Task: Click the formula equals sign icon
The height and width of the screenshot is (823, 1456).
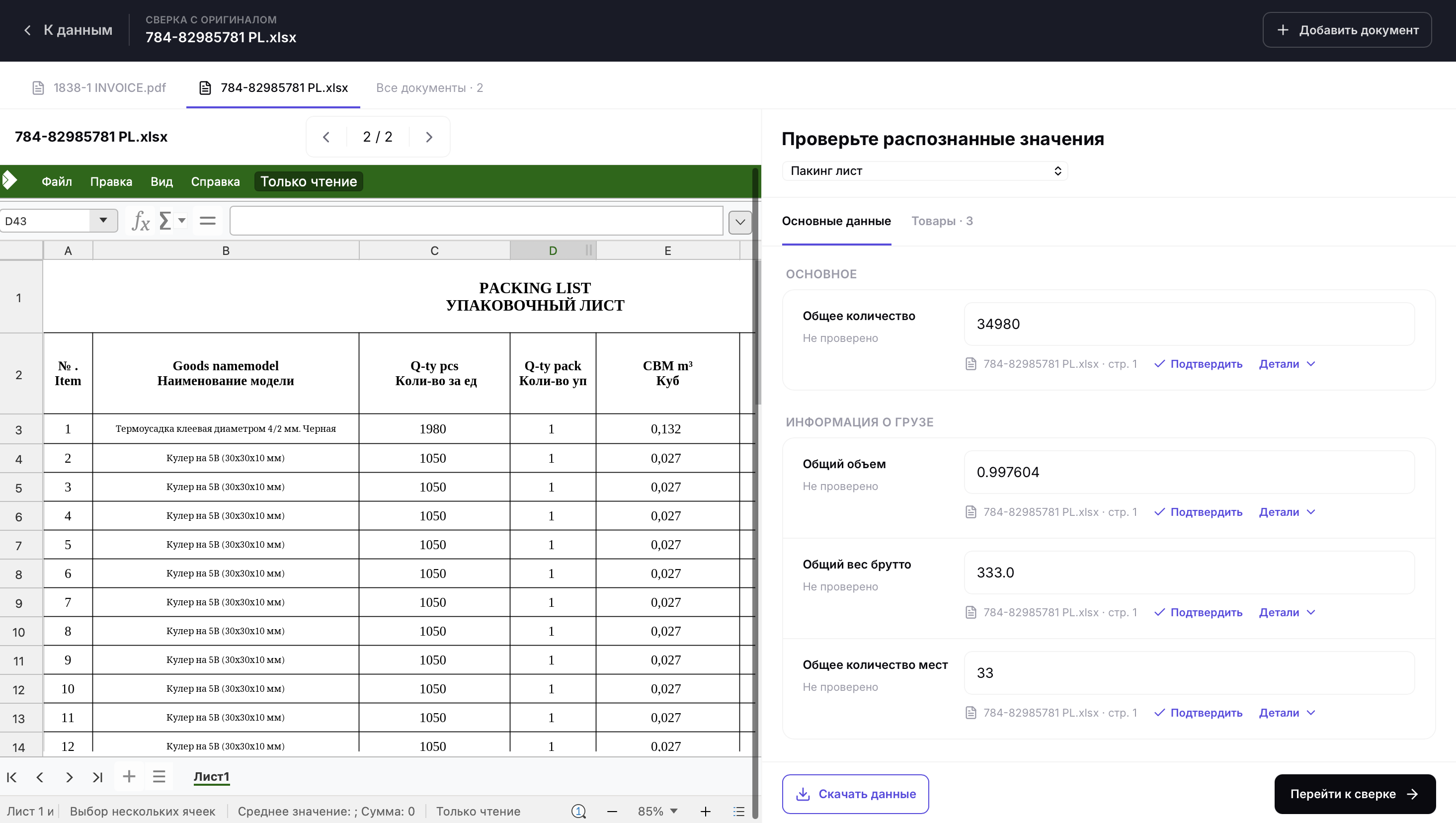Action: click(207, 221)
